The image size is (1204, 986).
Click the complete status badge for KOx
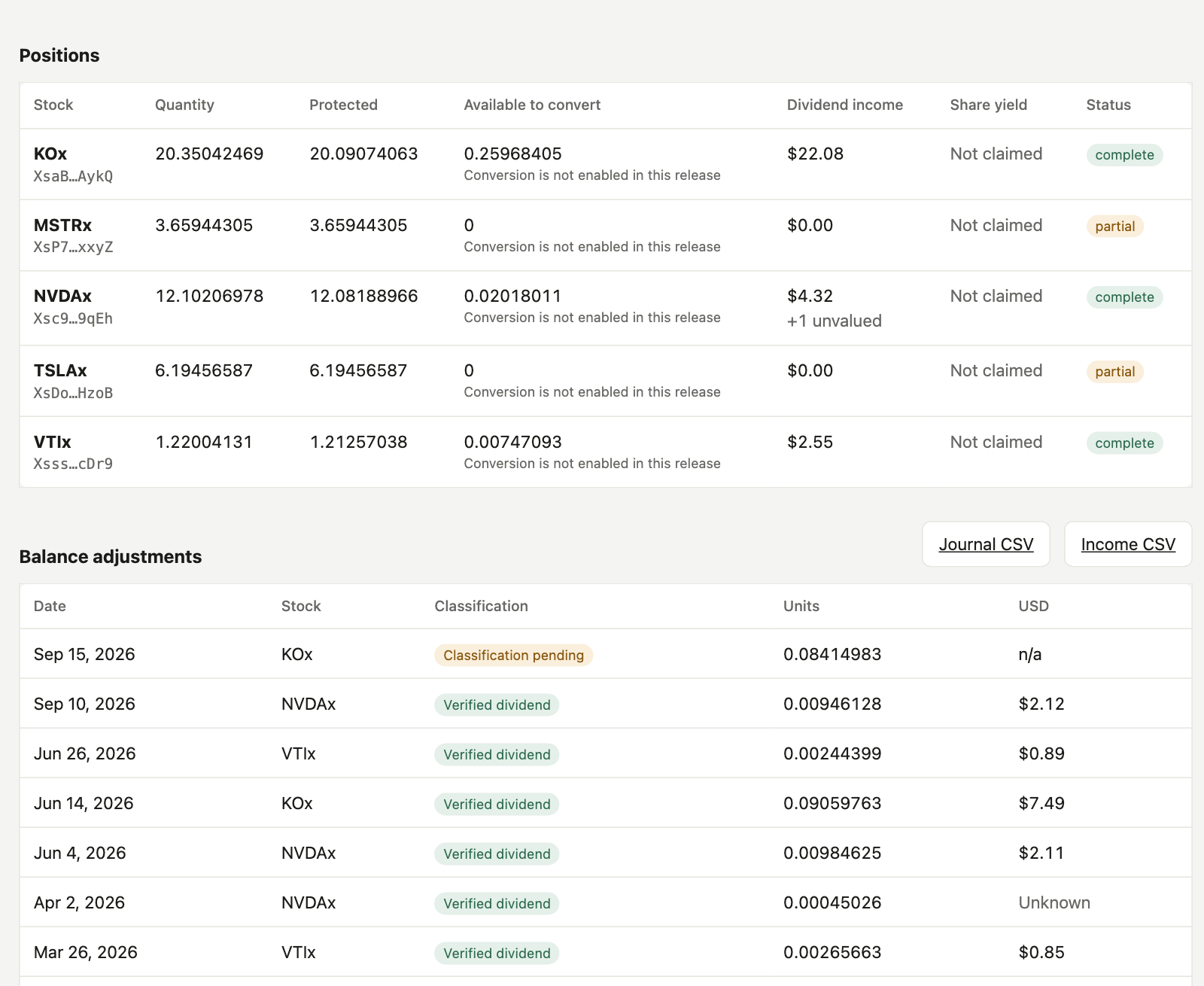point(1124,155)
